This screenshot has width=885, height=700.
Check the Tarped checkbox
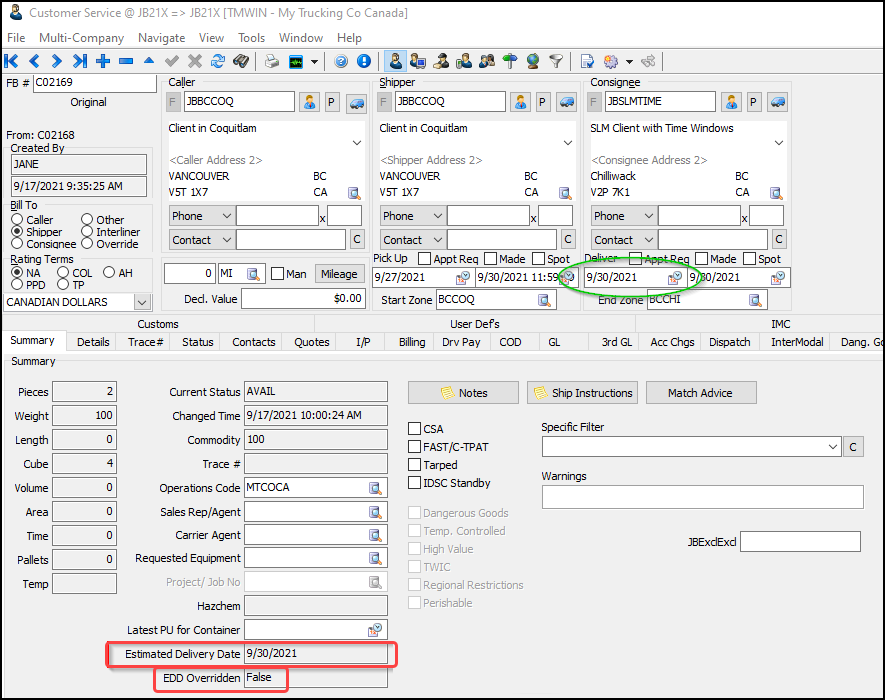pos(415,465)
